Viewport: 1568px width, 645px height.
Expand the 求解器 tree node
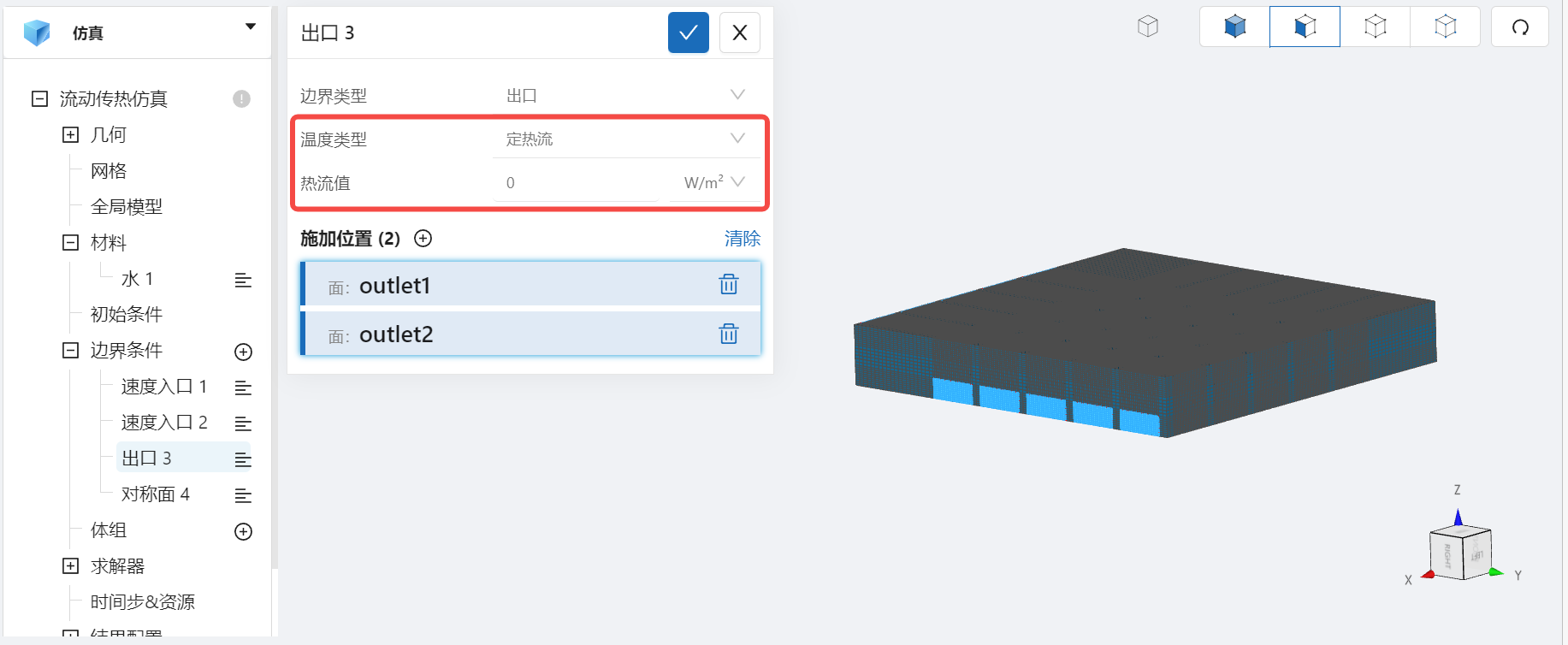(x=70, y=565)
